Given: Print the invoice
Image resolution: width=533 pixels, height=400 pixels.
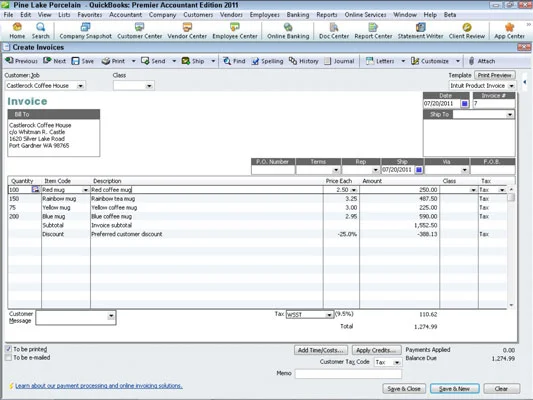Looking at the screenshot, I should click(x=114, y=61).
